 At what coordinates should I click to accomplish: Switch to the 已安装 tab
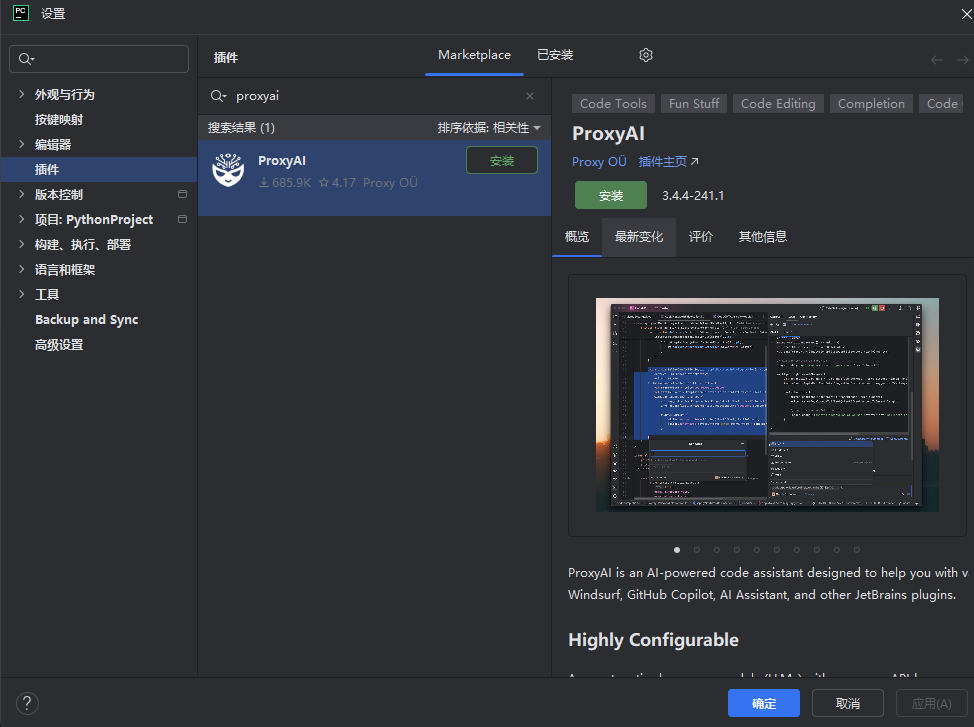(x=555, y=55)
